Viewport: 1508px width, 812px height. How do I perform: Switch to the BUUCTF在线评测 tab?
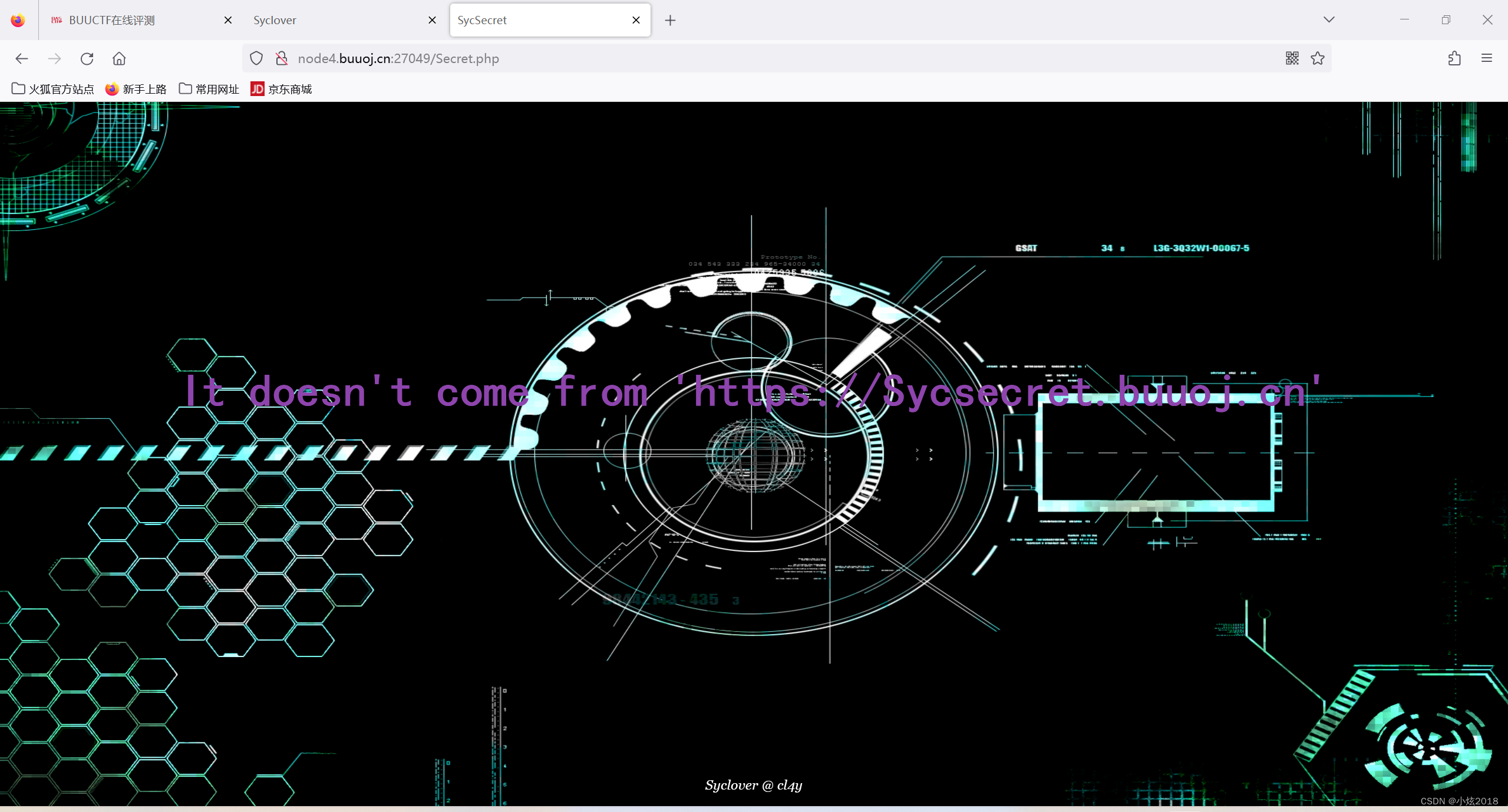pyautogui.click(x=140, y=20)
